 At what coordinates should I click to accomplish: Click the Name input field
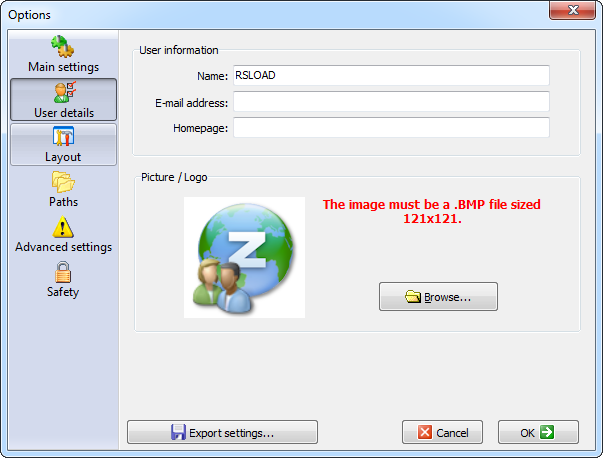coord(391,75)
